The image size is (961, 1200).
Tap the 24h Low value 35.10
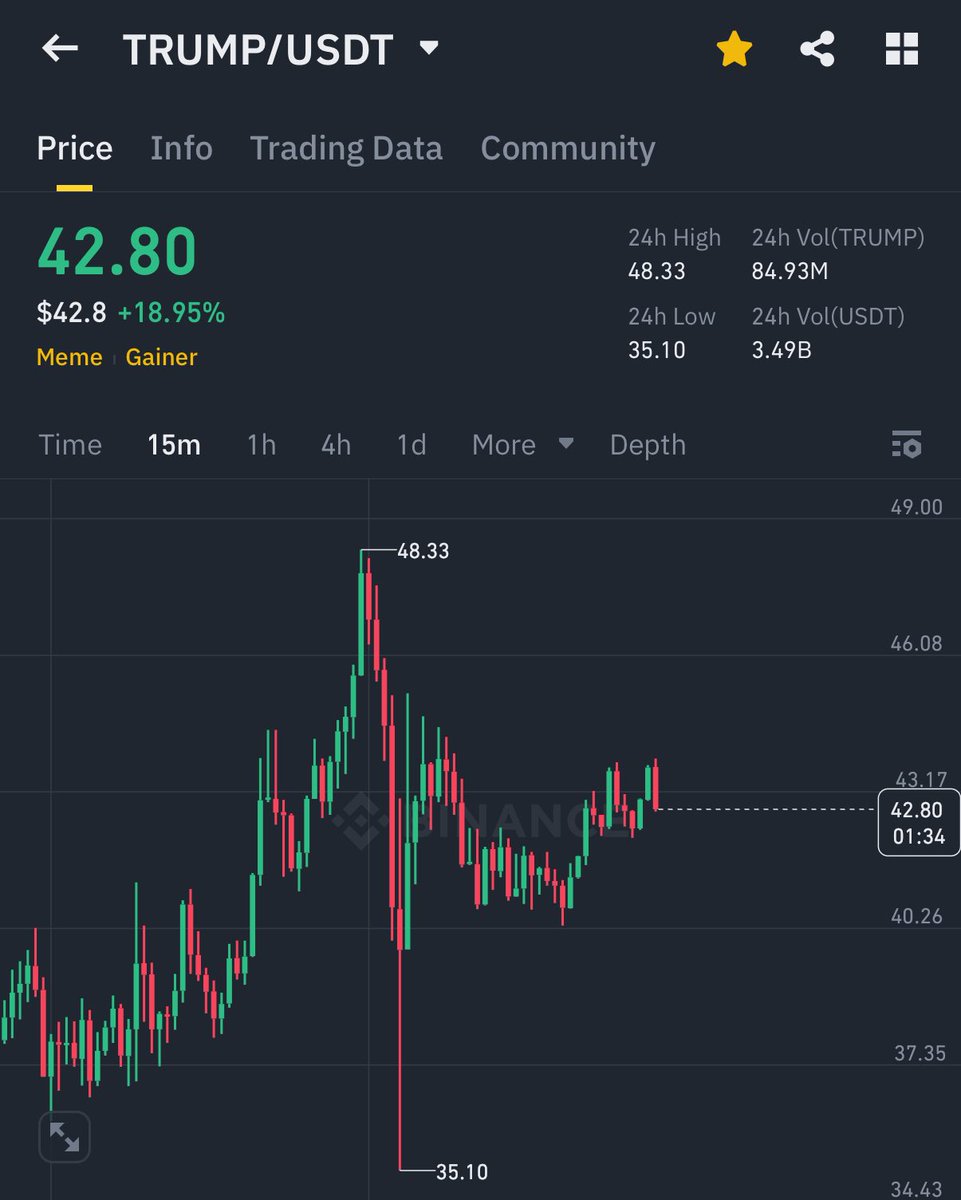tap(657, 349)
